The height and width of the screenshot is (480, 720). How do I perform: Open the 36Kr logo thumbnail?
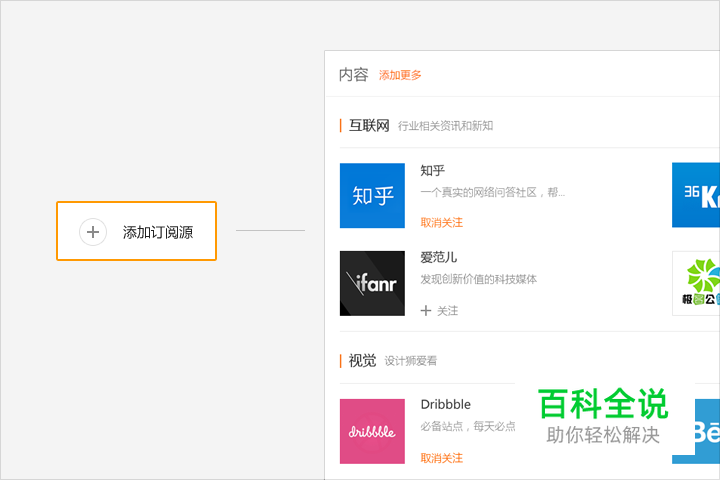696,195
